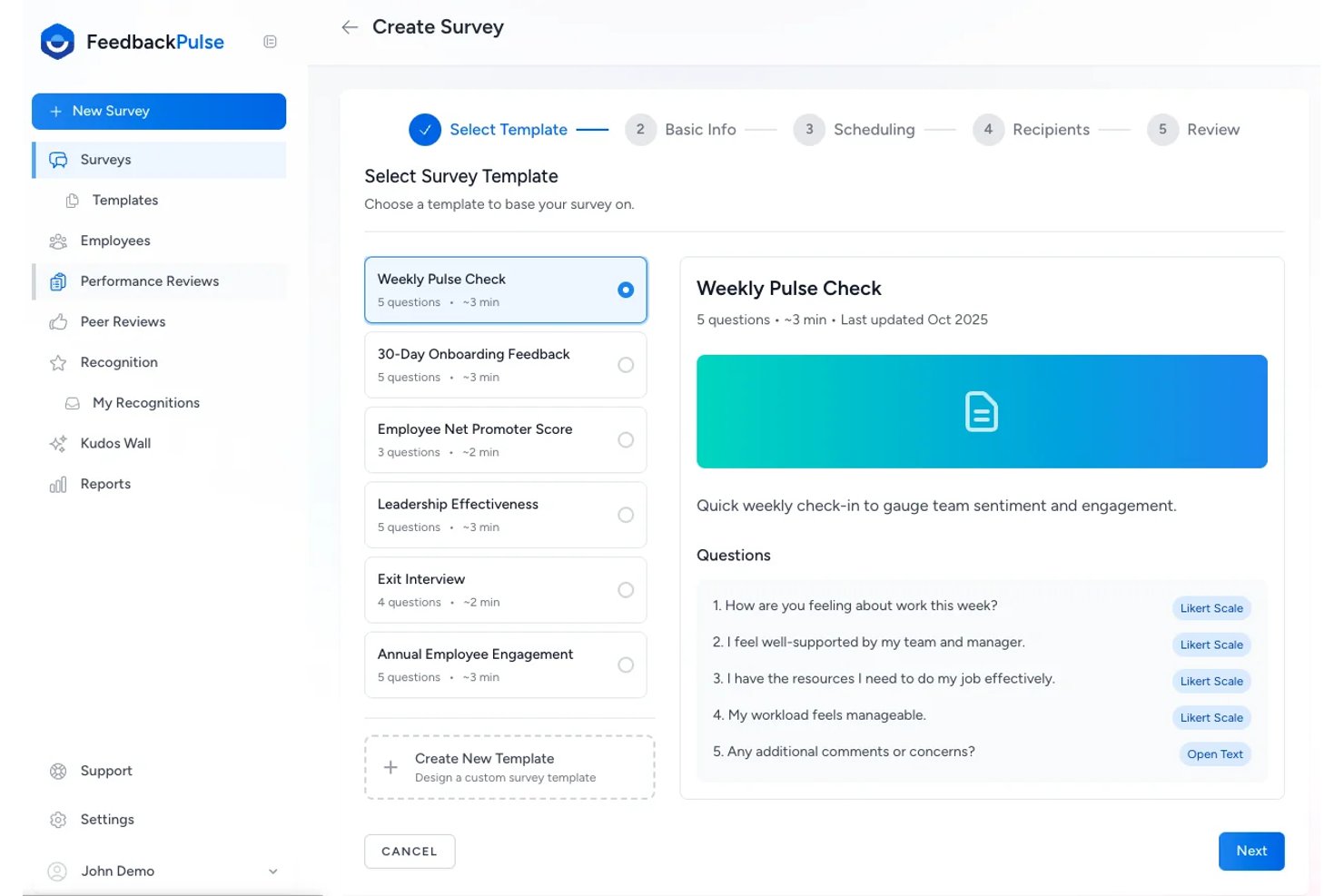Select the Exit Interview template radio button
This screenshot has width=1344, height=896.
(x=626, y=590)
